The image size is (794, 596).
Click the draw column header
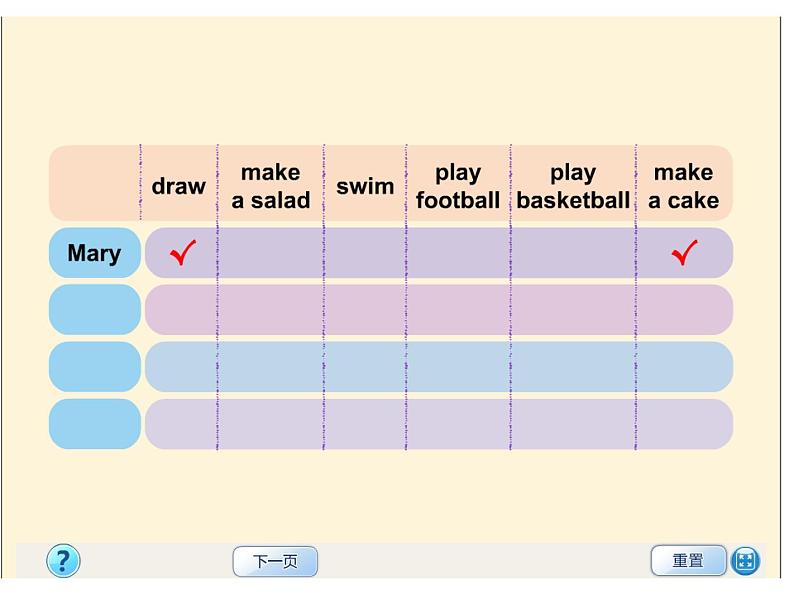(x=179, y=186)
